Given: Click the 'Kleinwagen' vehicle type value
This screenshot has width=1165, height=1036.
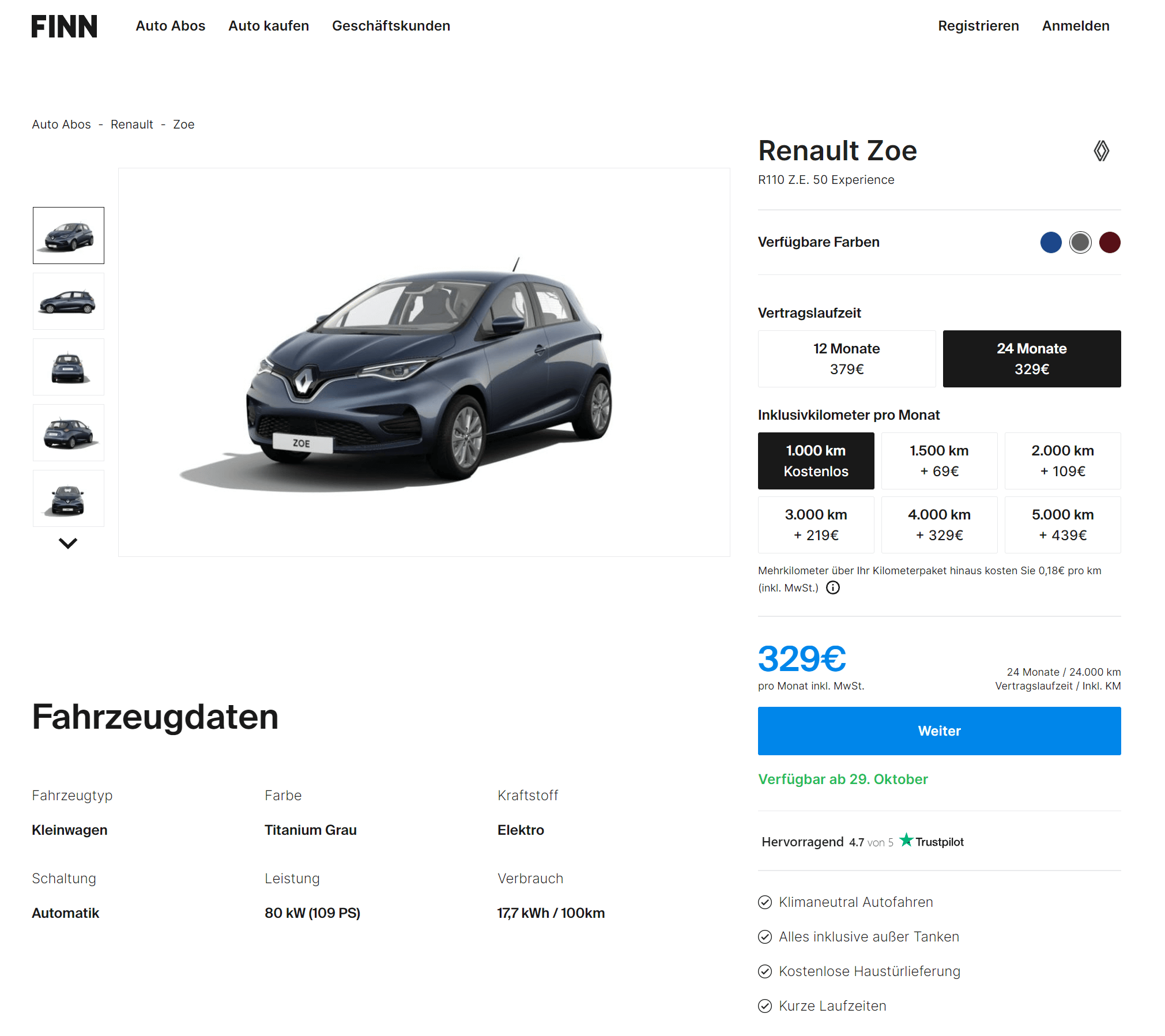Looking at the screenshot, I should pyautogui.click(x=69, y=830).
